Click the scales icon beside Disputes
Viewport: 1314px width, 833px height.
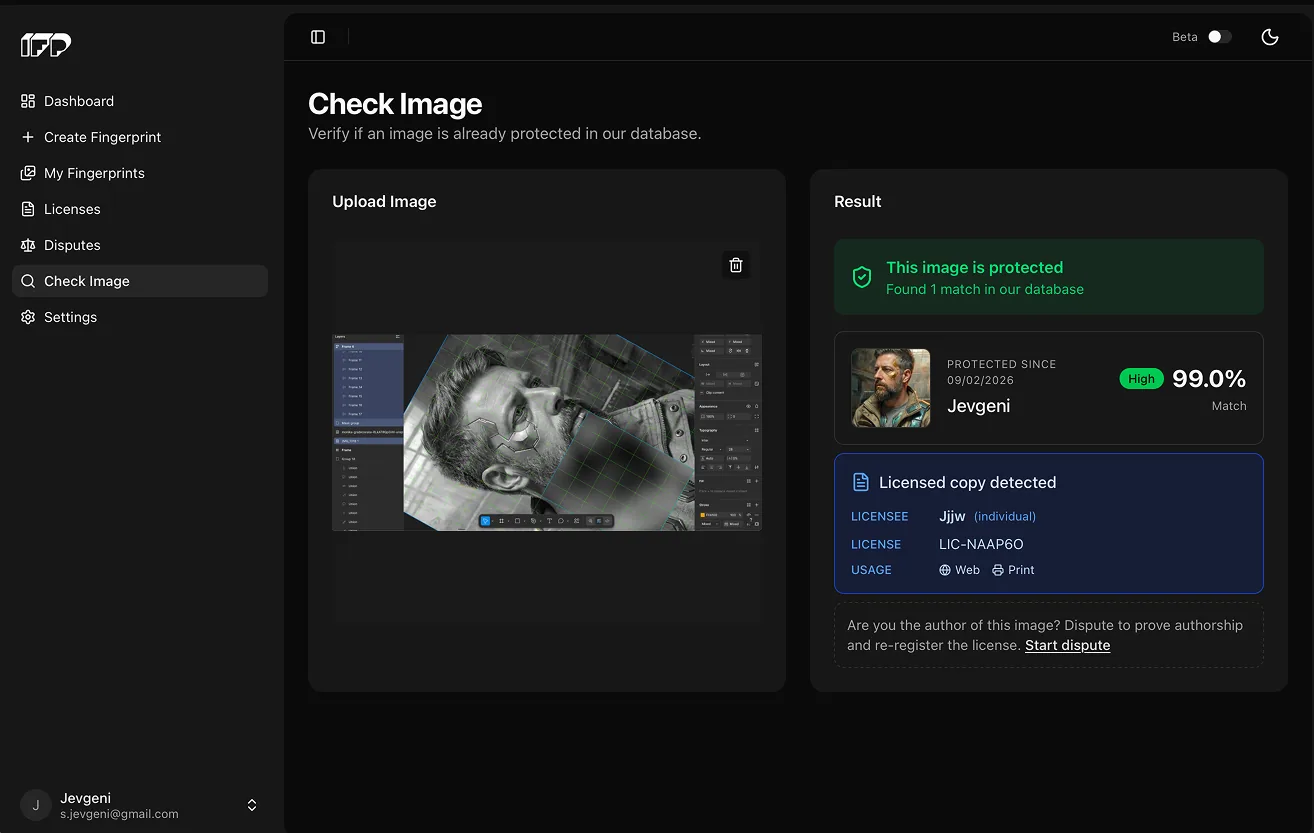[x=28, y=245]
